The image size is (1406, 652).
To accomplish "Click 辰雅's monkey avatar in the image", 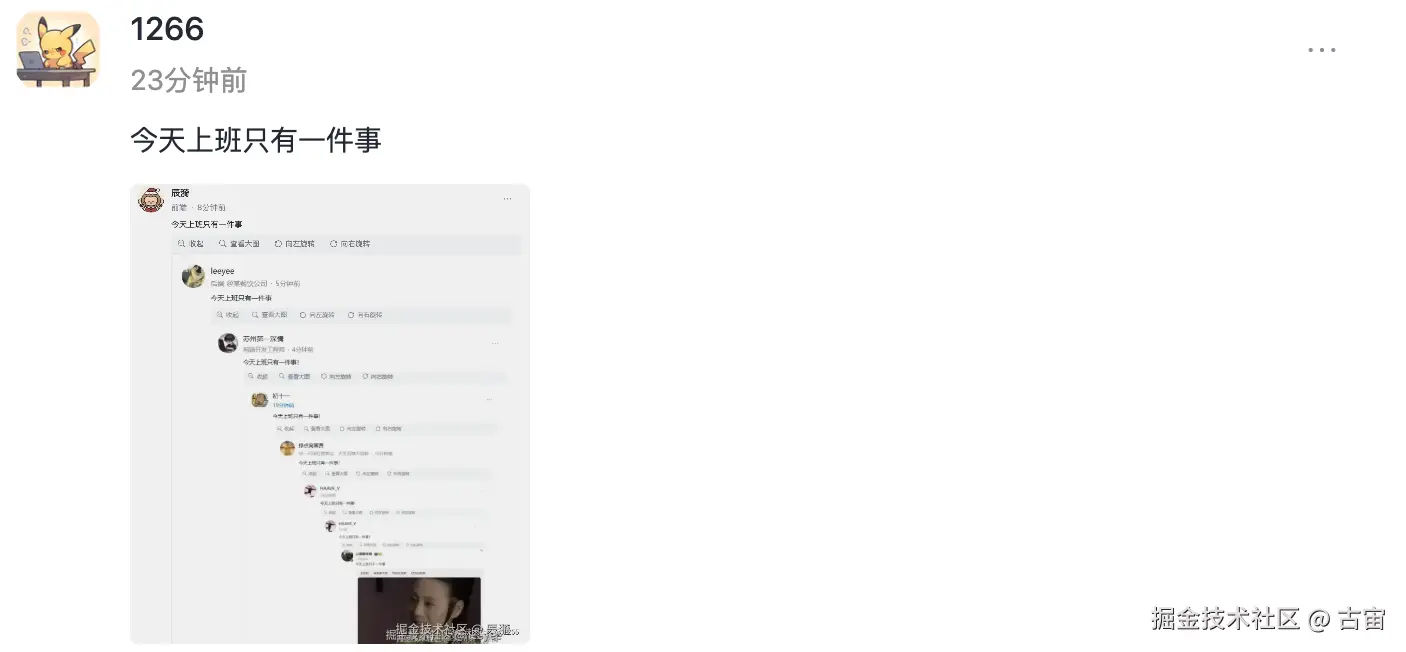I will [151, 199].
